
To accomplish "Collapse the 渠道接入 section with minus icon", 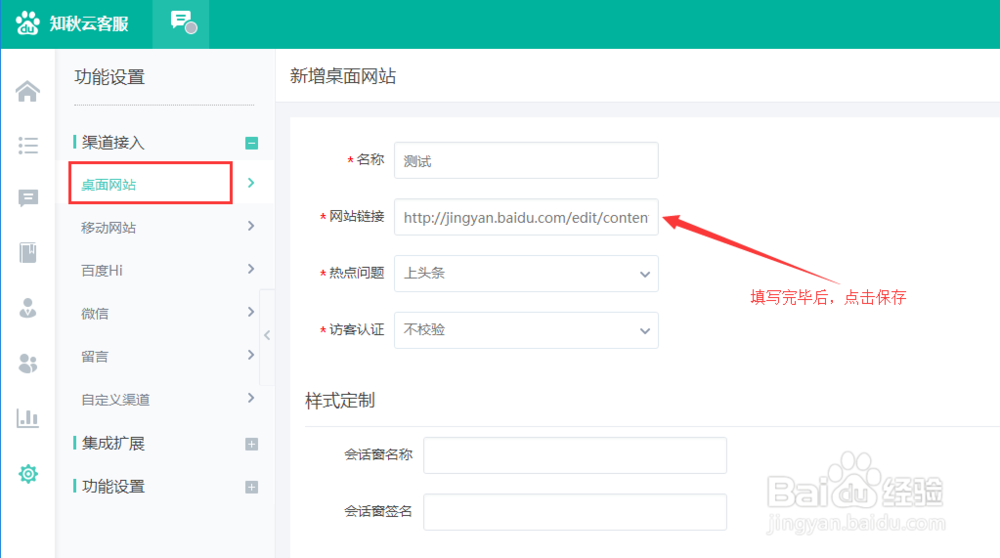I will tap(251, 143).
